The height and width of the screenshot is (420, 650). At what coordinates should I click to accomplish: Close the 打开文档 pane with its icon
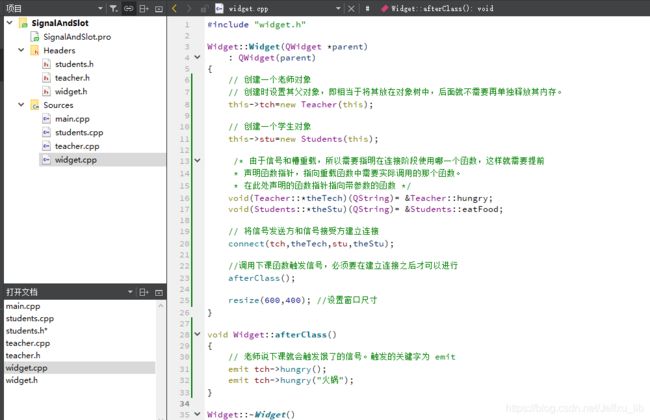pyautogui.click(x=159, y=292)
